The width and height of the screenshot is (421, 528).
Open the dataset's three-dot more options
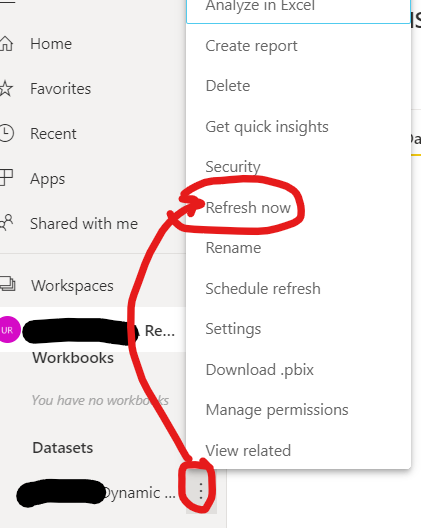click(201, 490)
